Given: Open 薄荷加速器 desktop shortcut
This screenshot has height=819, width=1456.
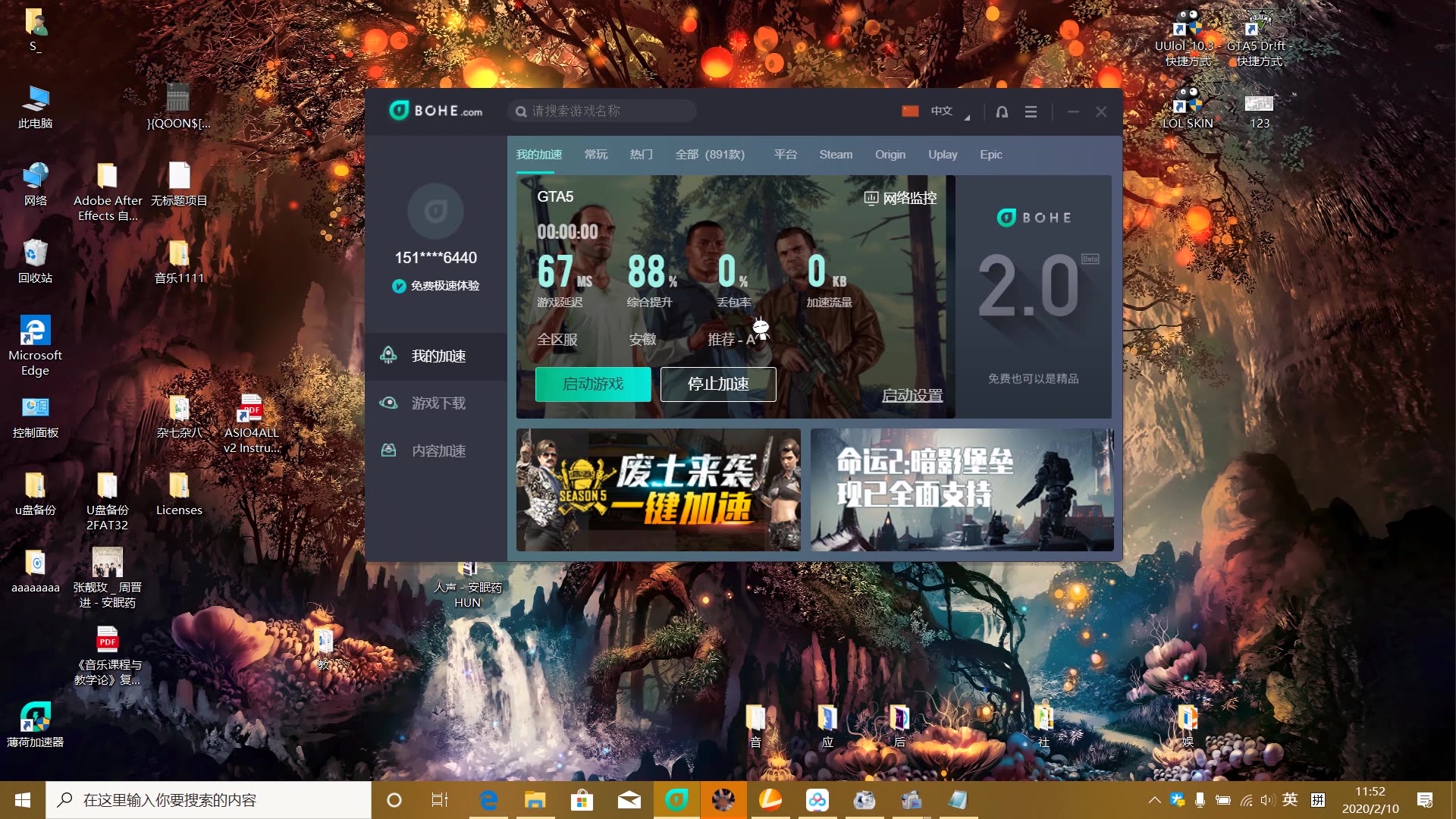Looking at the screenshot, I should coord(35,725).
